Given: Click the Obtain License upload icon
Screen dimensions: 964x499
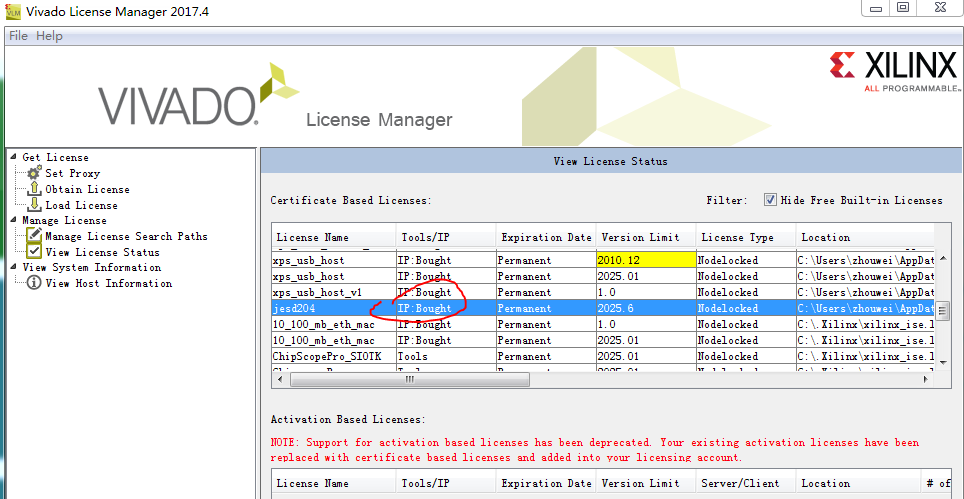Looking at the screenshot, I should point(35,189).
